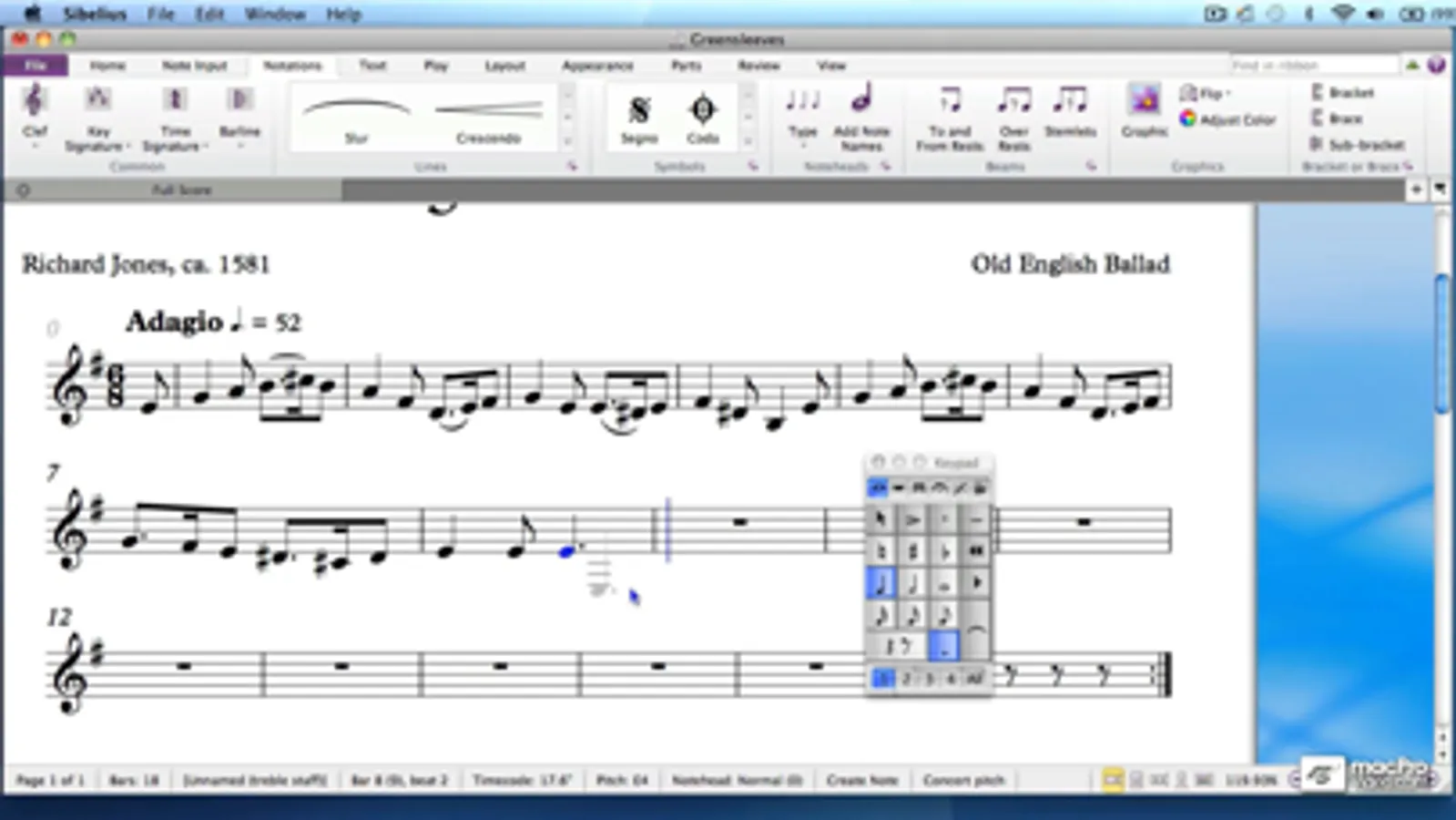Open the Clef dropdown
This screenshot has height=820, width=1456.
tap(35, 115)
